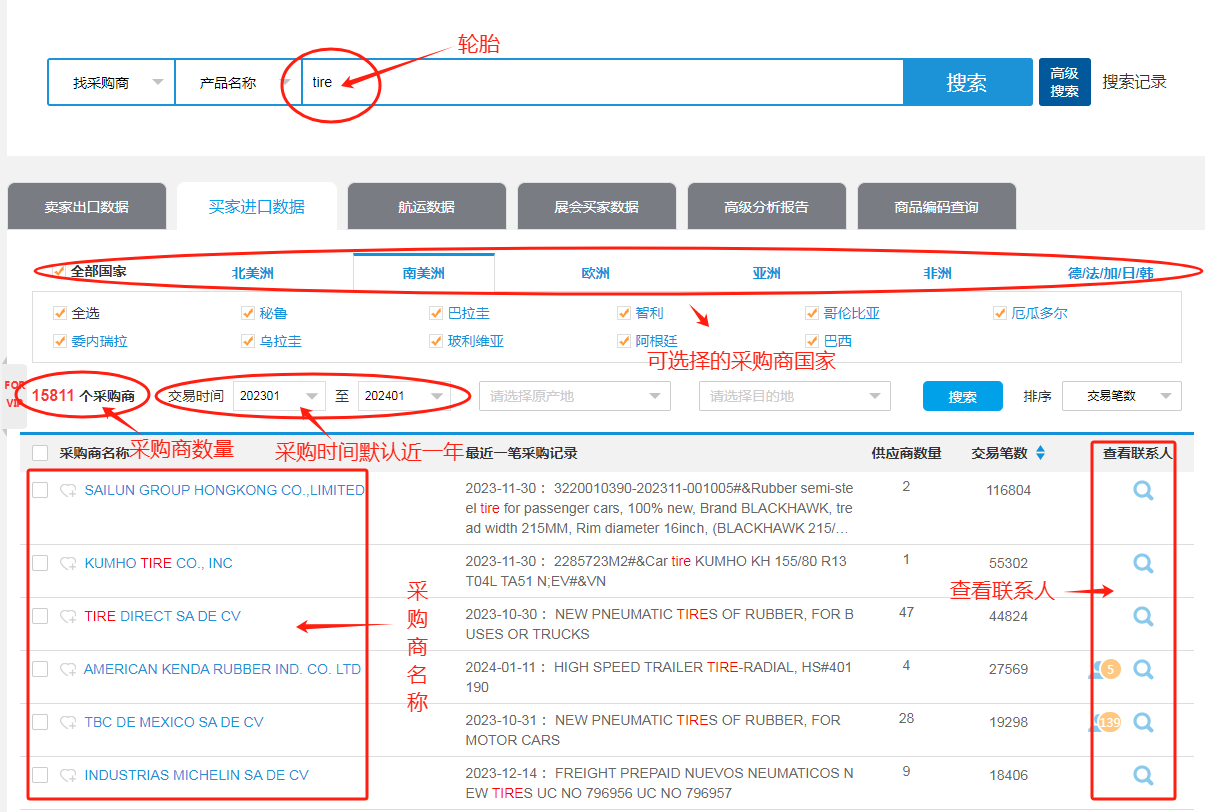
Task: Toggle the 巴西 country checkbox
Action: (813, 341)
